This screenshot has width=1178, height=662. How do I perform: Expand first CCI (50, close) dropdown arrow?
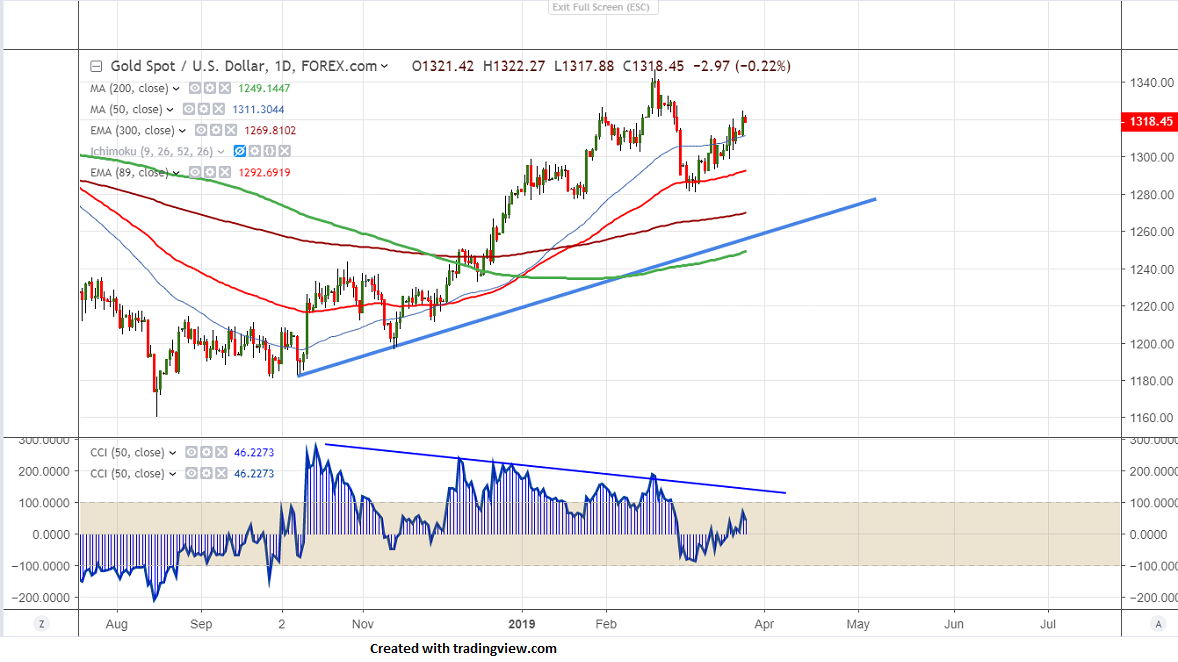click(x=173, y=453)
